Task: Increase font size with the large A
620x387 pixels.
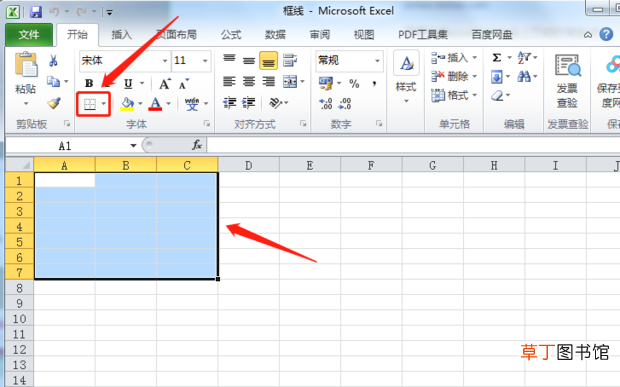Action: tap(165, 84)
